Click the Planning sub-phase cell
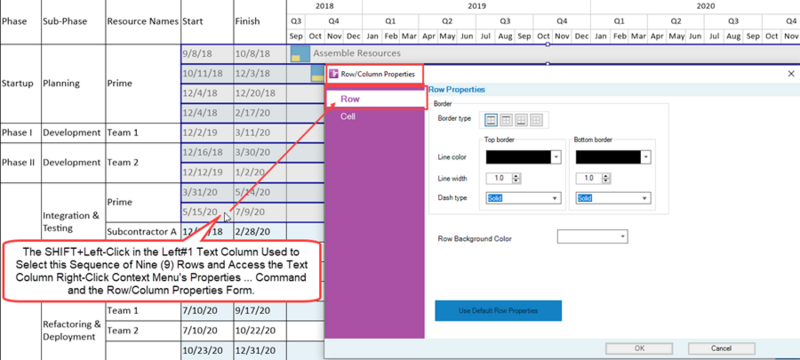This screenshot has height=360, width=800. [x=73, y=83]
